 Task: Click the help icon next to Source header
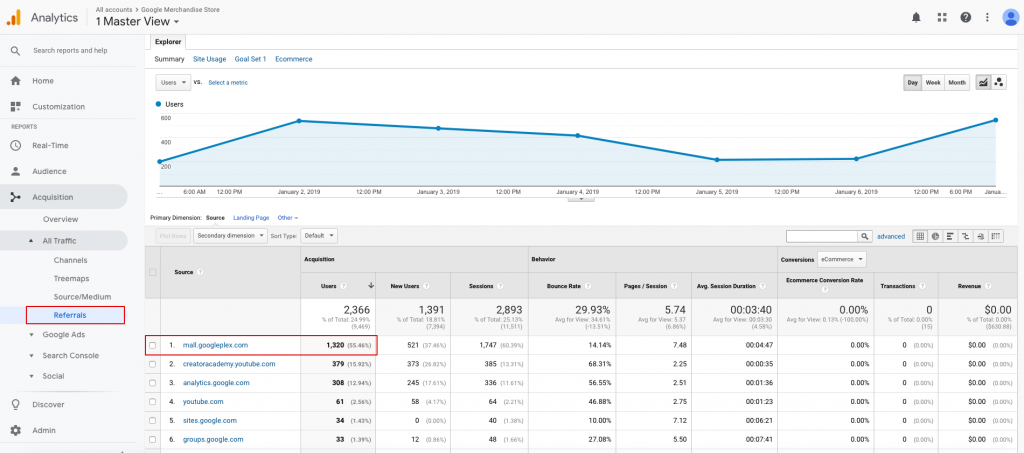pyautogui.click(x=200, y=272)
